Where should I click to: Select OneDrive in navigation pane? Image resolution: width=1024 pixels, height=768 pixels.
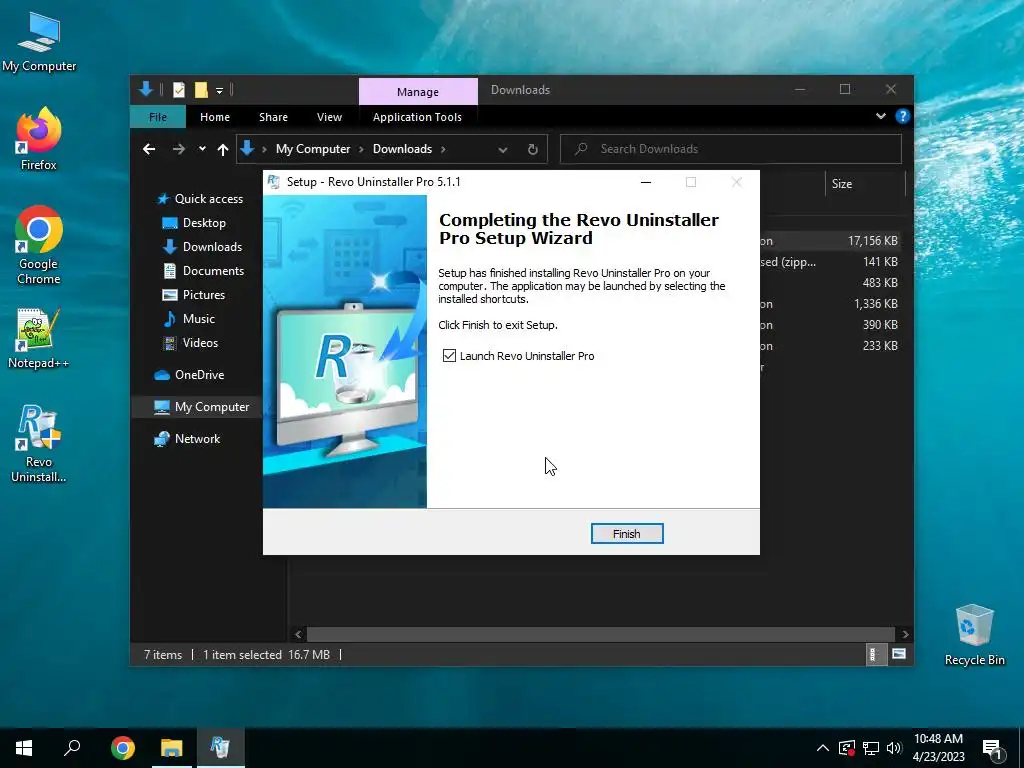point(189,375)
